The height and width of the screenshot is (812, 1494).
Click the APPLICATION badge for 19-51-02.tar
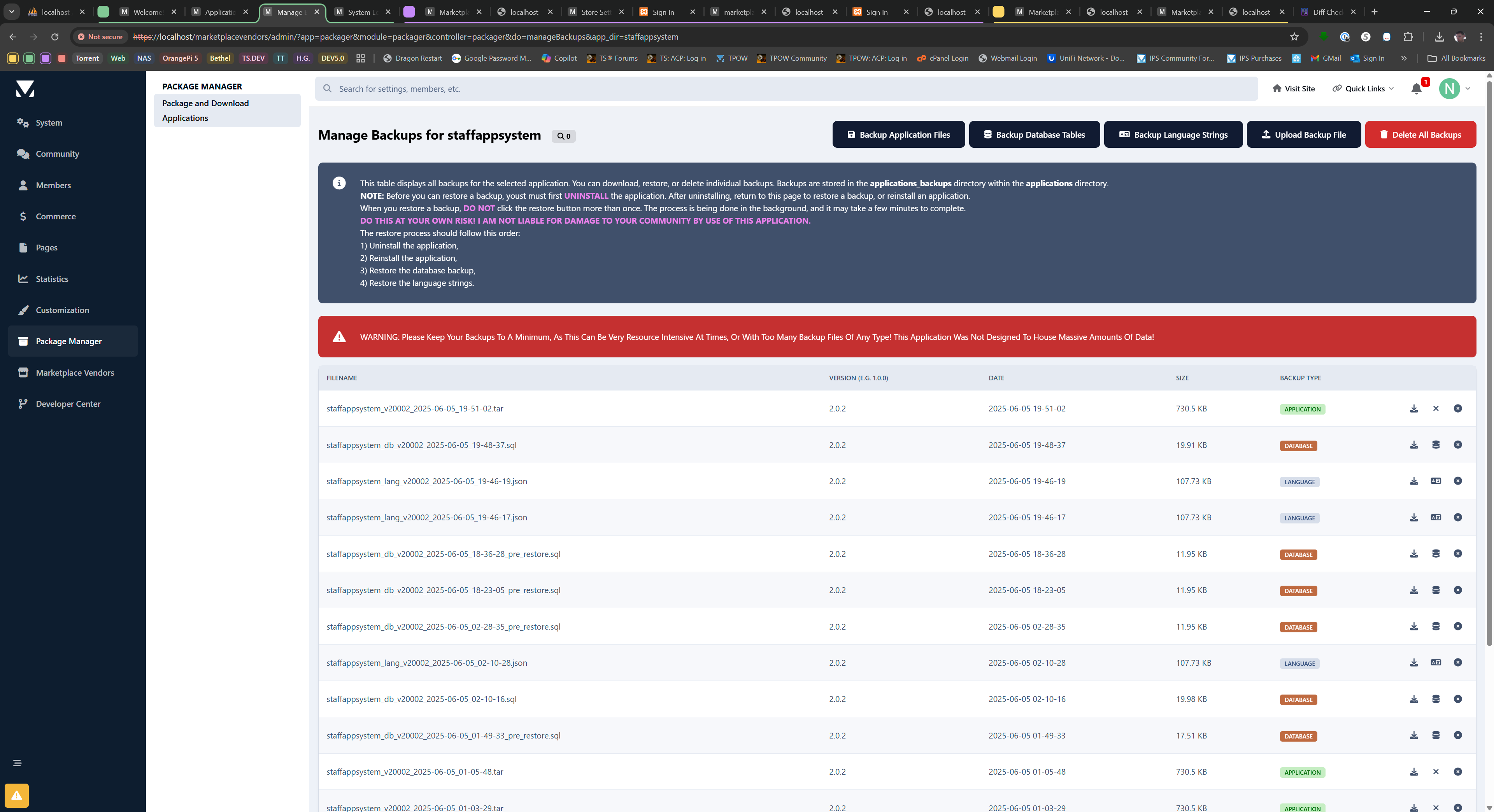click(x=1302, y=409)
